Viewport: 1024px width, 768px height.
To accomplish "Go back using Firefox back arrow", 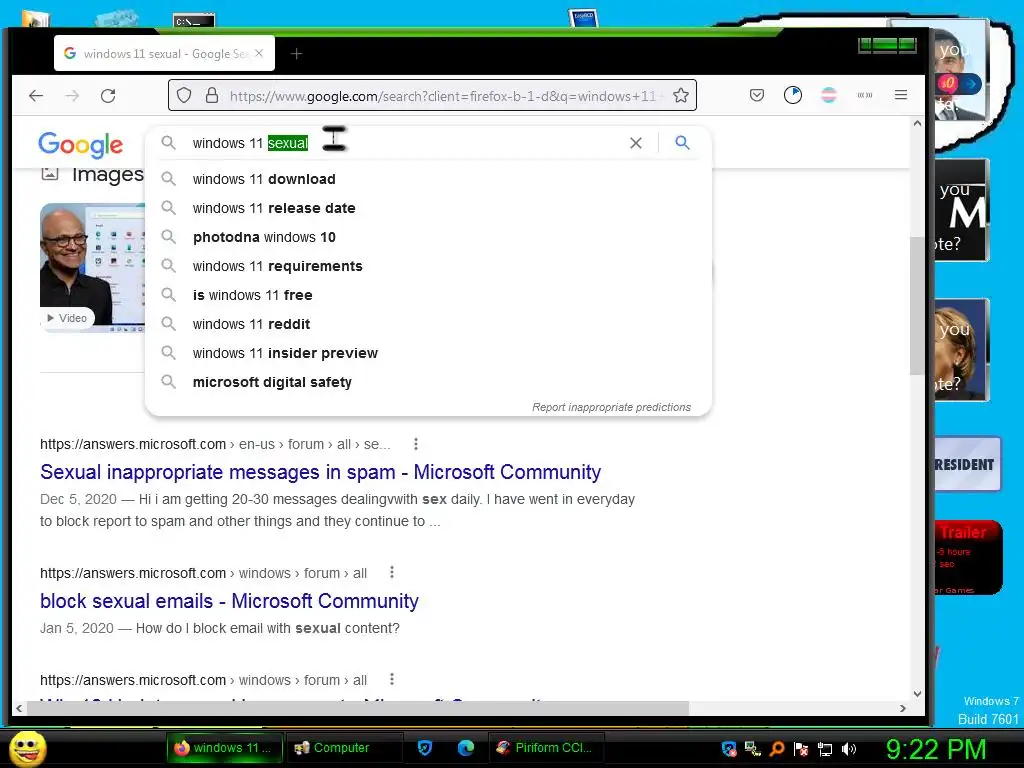I will pyautogui.click(x=36, y=95).
